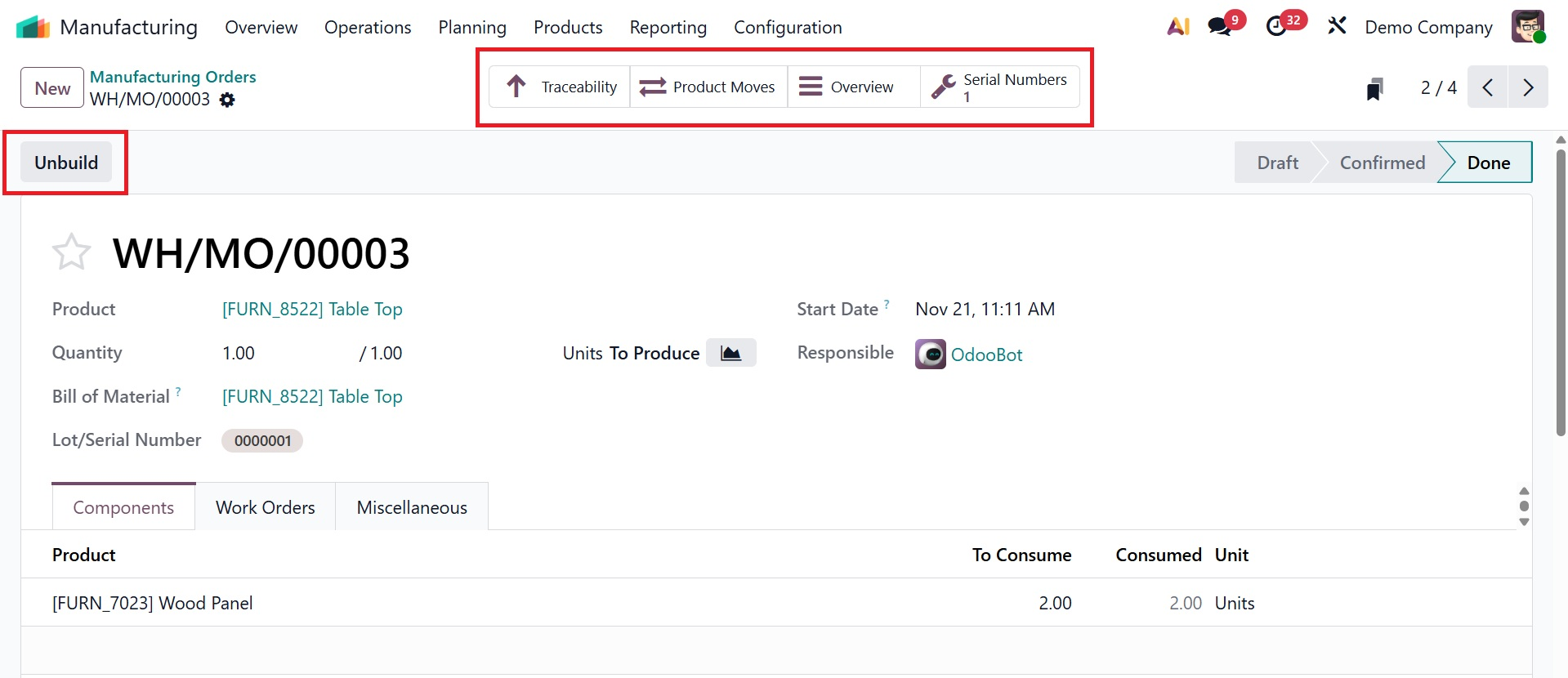1568x678 pixels.
Task: Open the Bill of Material Table Top link
Action: pyautogui.click(x=312, y=396)
